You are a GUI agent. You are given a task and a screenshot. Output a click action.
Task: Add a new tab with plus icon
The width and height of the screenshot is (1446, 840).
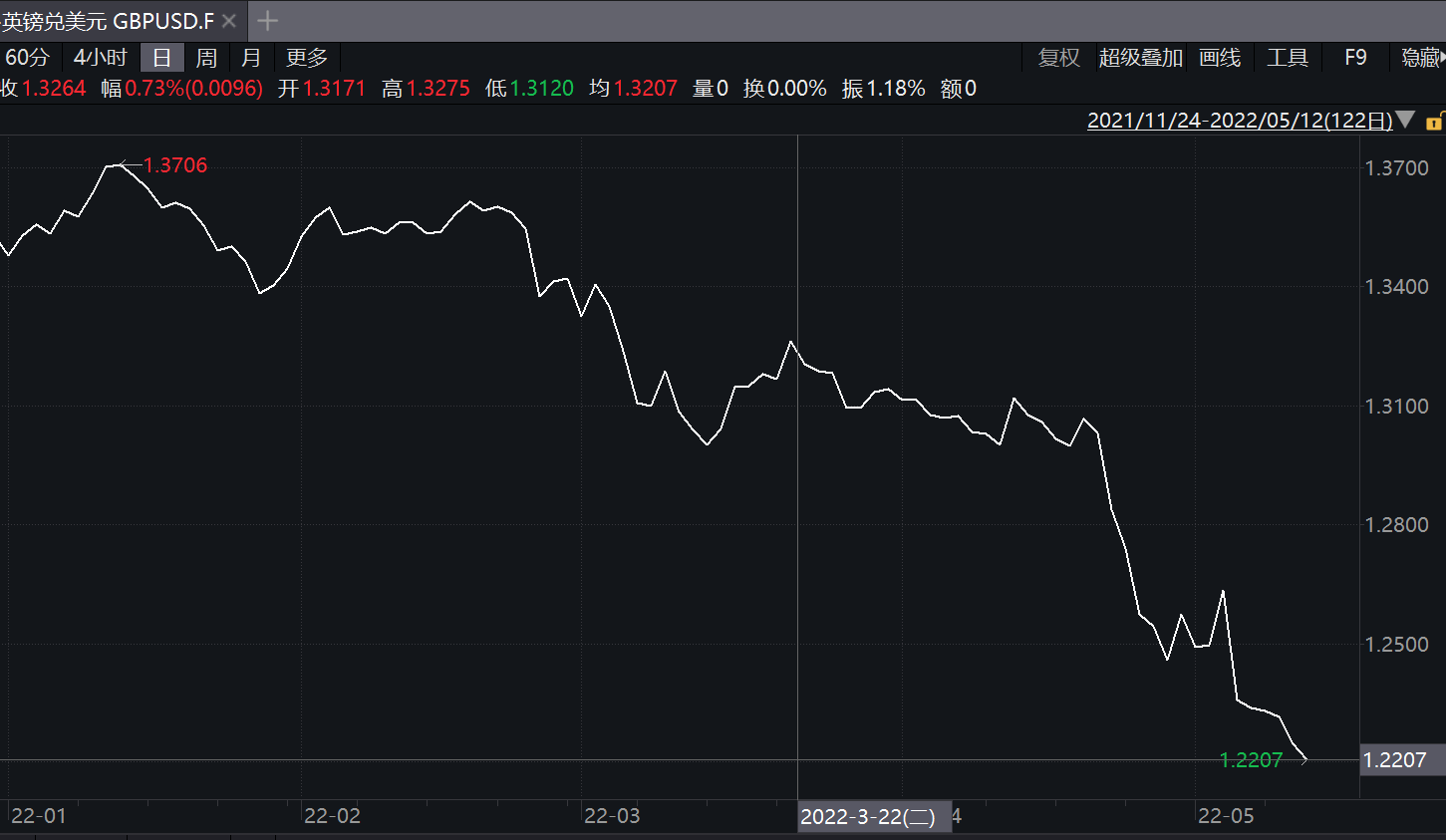tap(267, 21)
